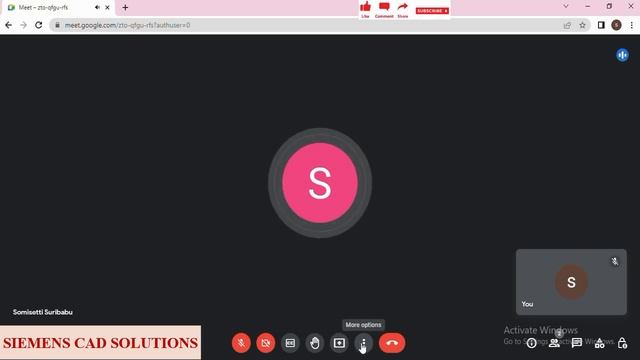The width and height of the screenshot is (640, 360).
Task: Share this page icon in address bar
Action: [567, 25]
